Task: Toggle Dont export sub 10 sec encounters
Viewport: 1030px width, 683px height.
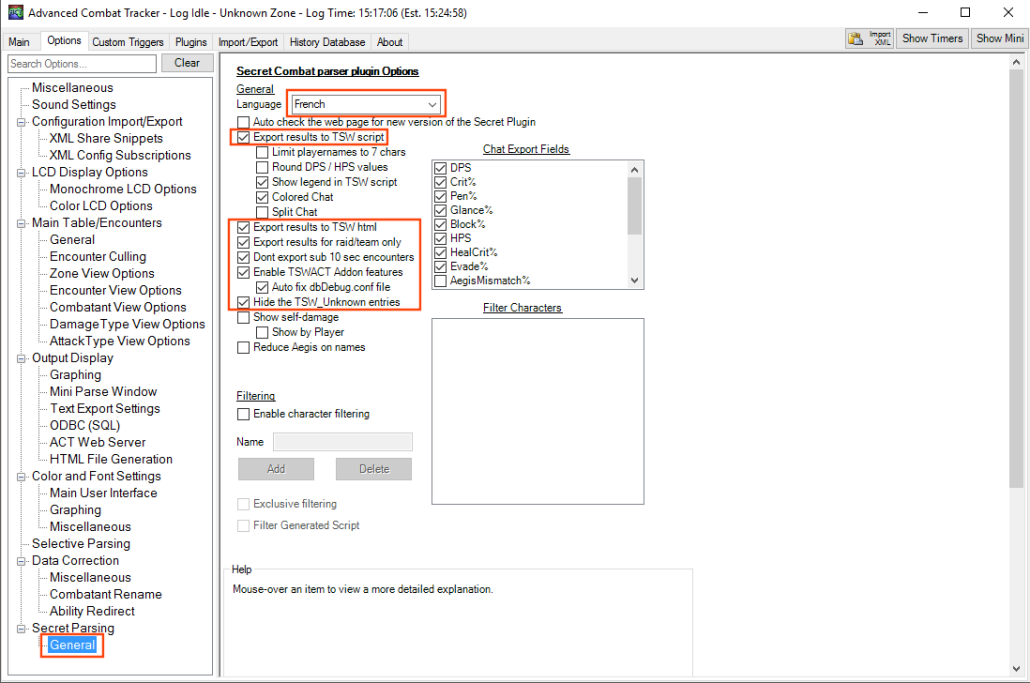Action: (x=243, y=257)
